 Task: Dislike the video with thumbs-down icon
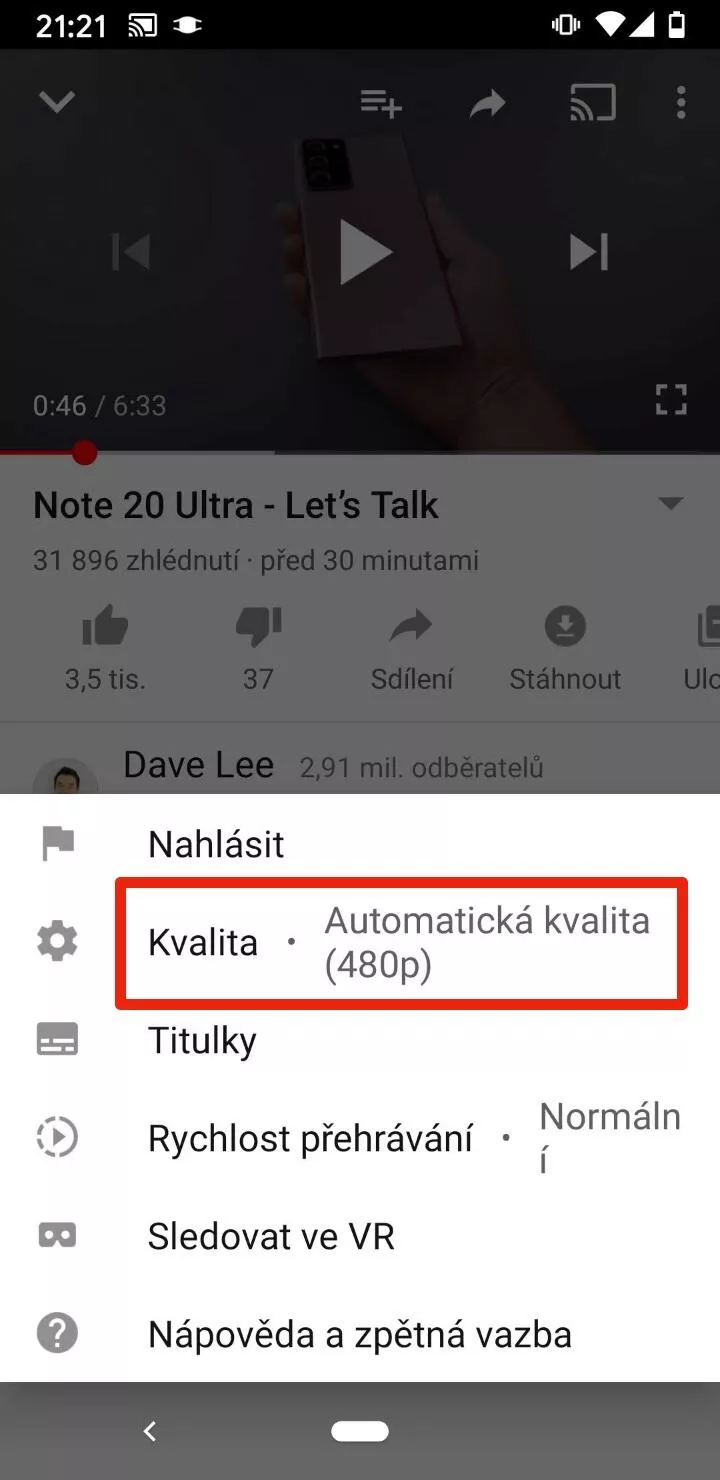coord(258,628)
